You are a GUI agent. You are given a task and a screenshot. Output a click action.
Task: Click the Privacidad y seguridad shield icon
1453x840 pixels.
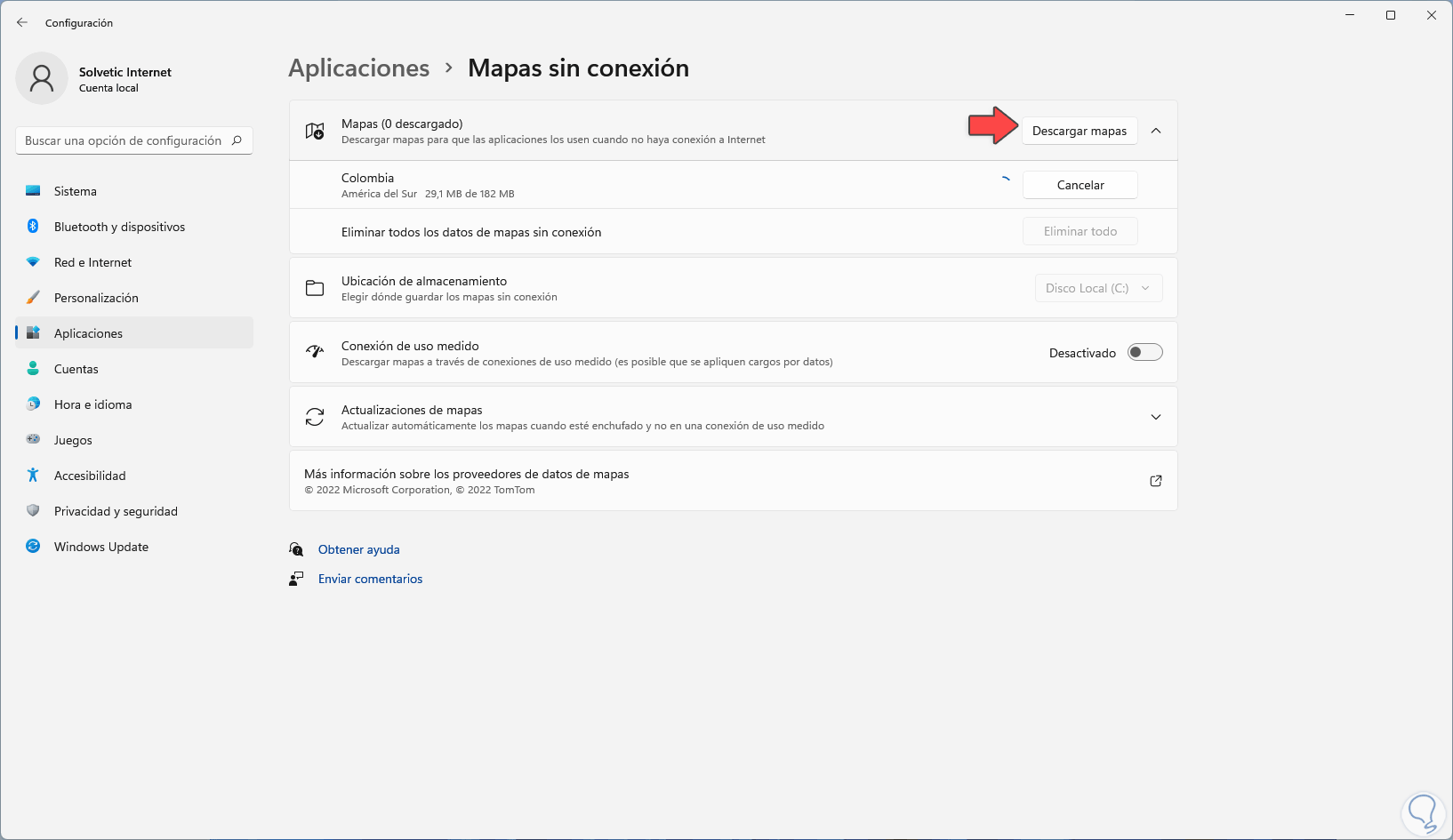coord(33,511)
